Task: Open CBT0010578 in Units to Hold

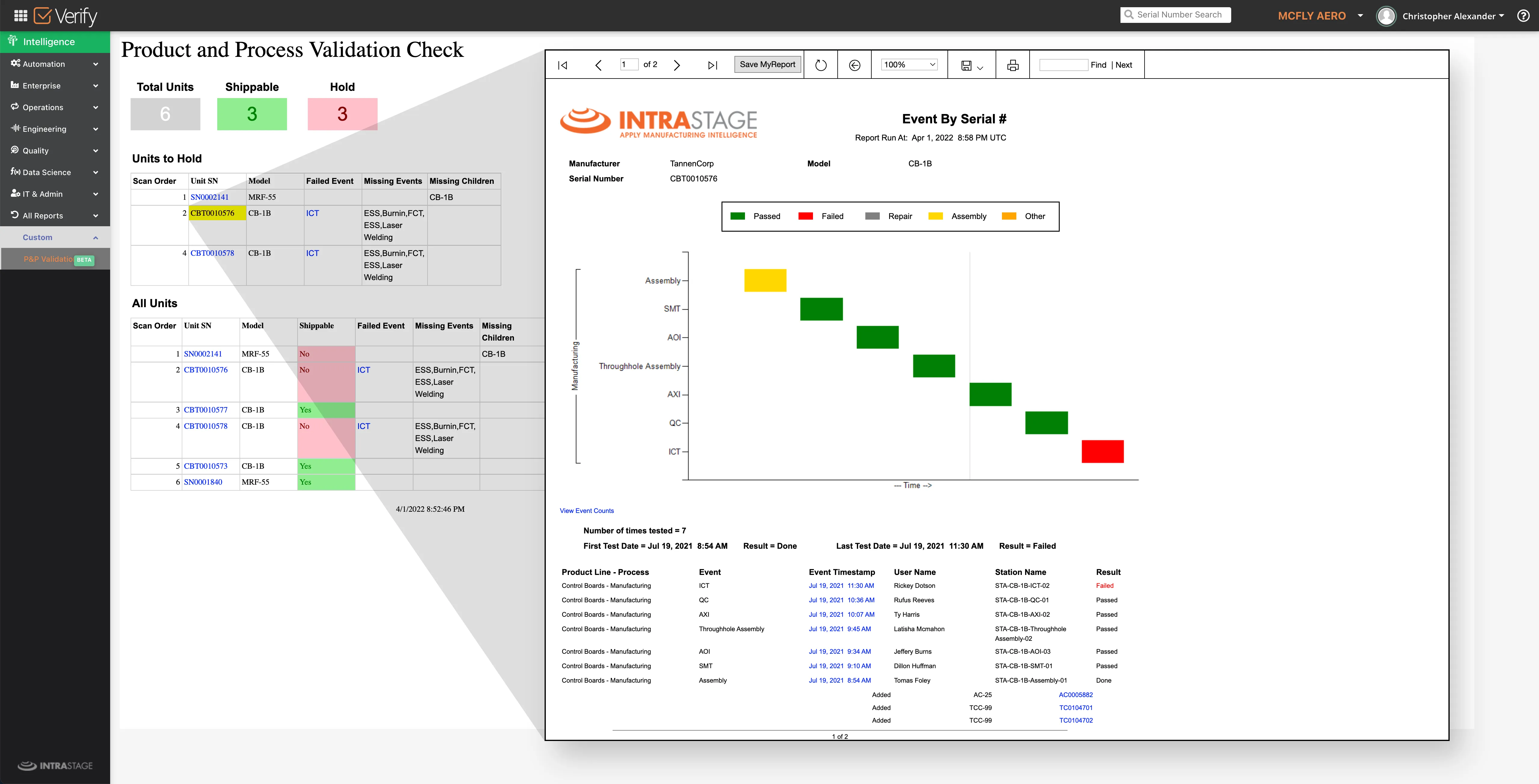Action: (x=212, y=253)
